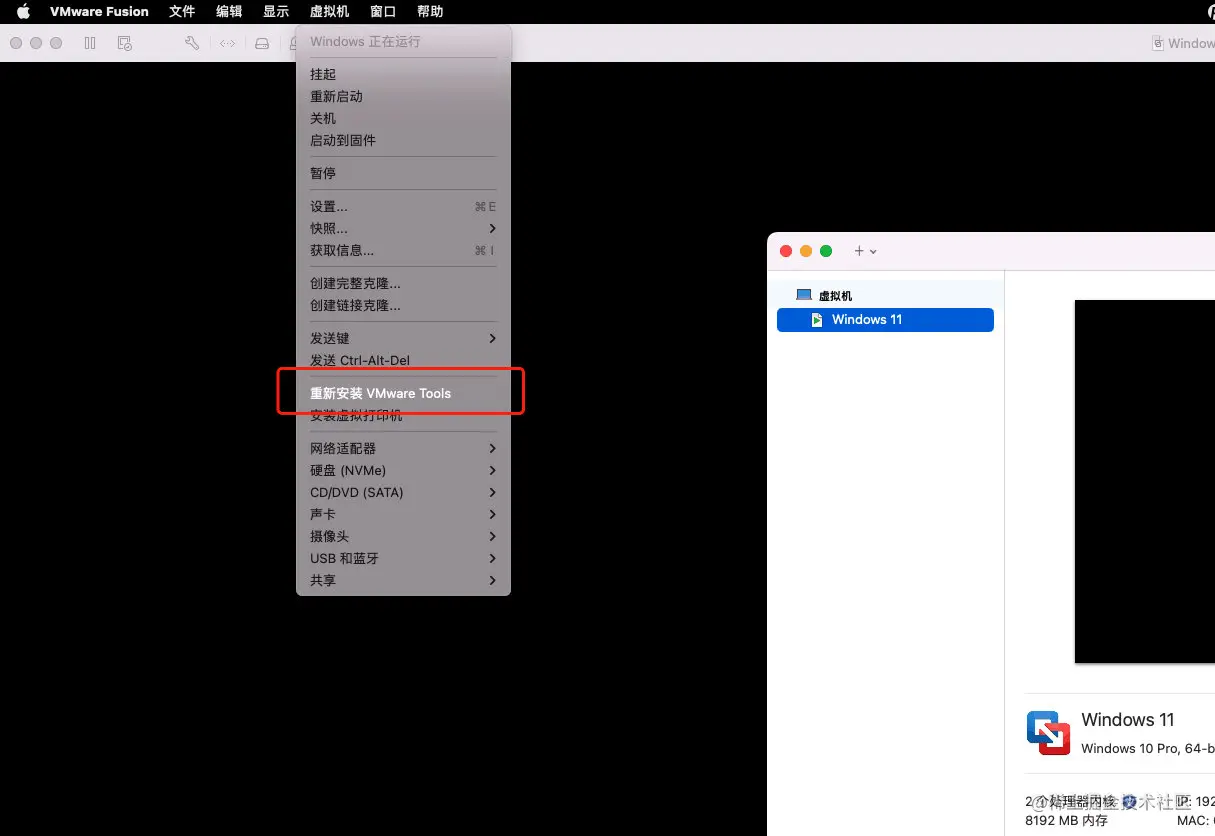This screenshot has height=836, width=1215.
Task: Expand the 声卡 submenu
Action: coord(403,515)
